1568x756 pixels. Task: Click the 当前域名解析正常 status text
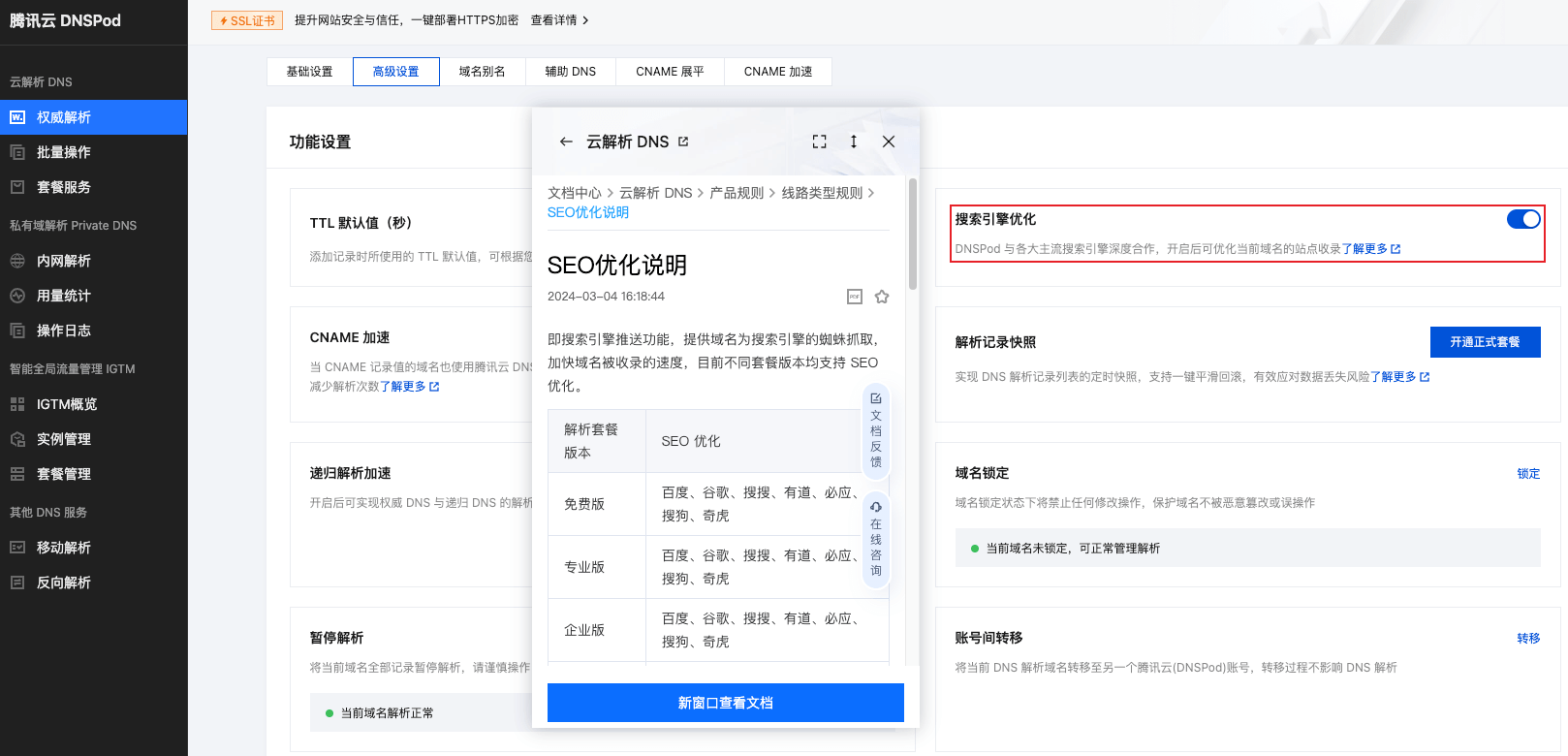point(388,713)
